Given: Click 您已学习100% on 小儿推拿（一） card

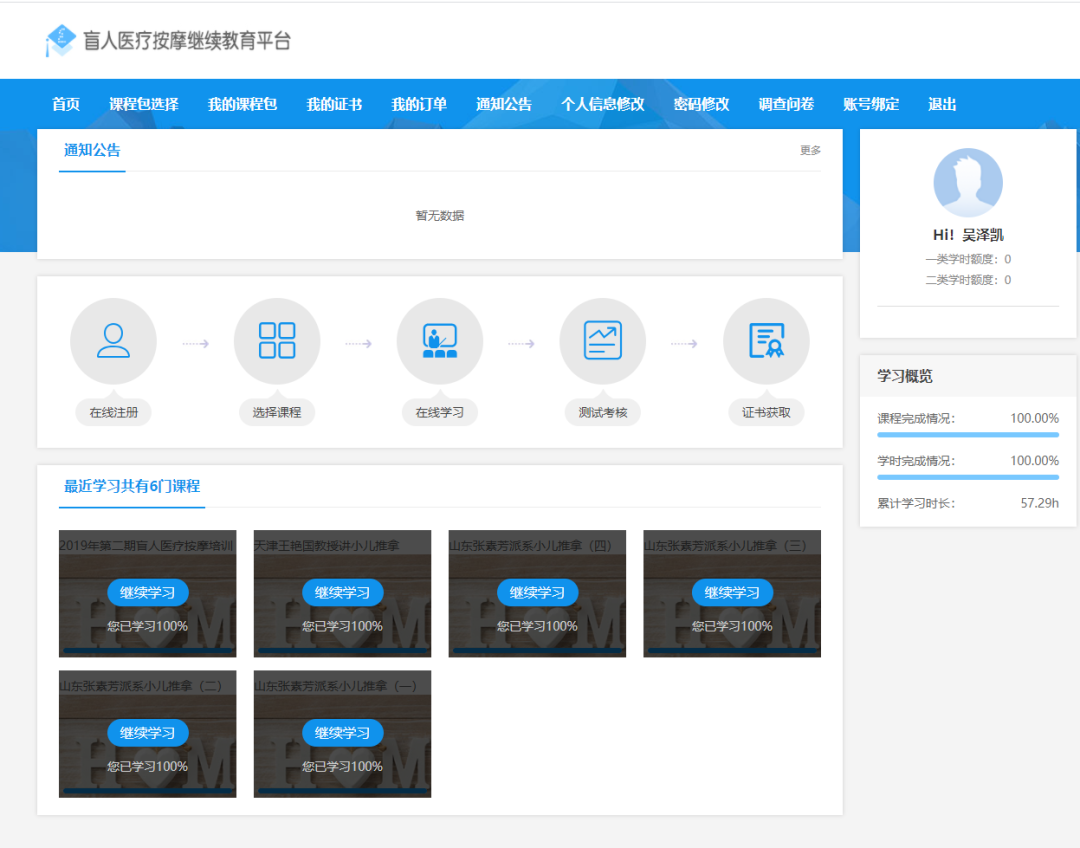Looking at the screenshot, I should pyautogui.click(x=342, y=766).
